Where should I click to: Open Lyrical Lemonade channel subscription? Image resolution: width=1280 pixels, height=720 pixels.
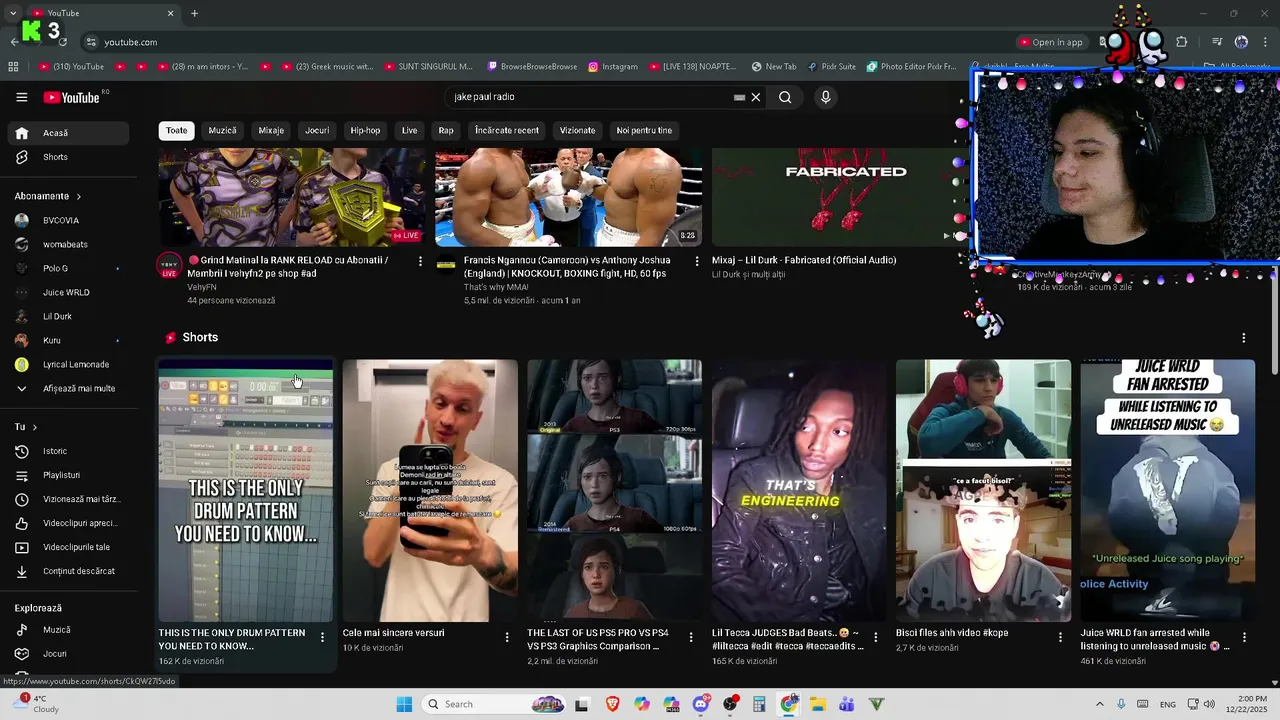[68, 364]
